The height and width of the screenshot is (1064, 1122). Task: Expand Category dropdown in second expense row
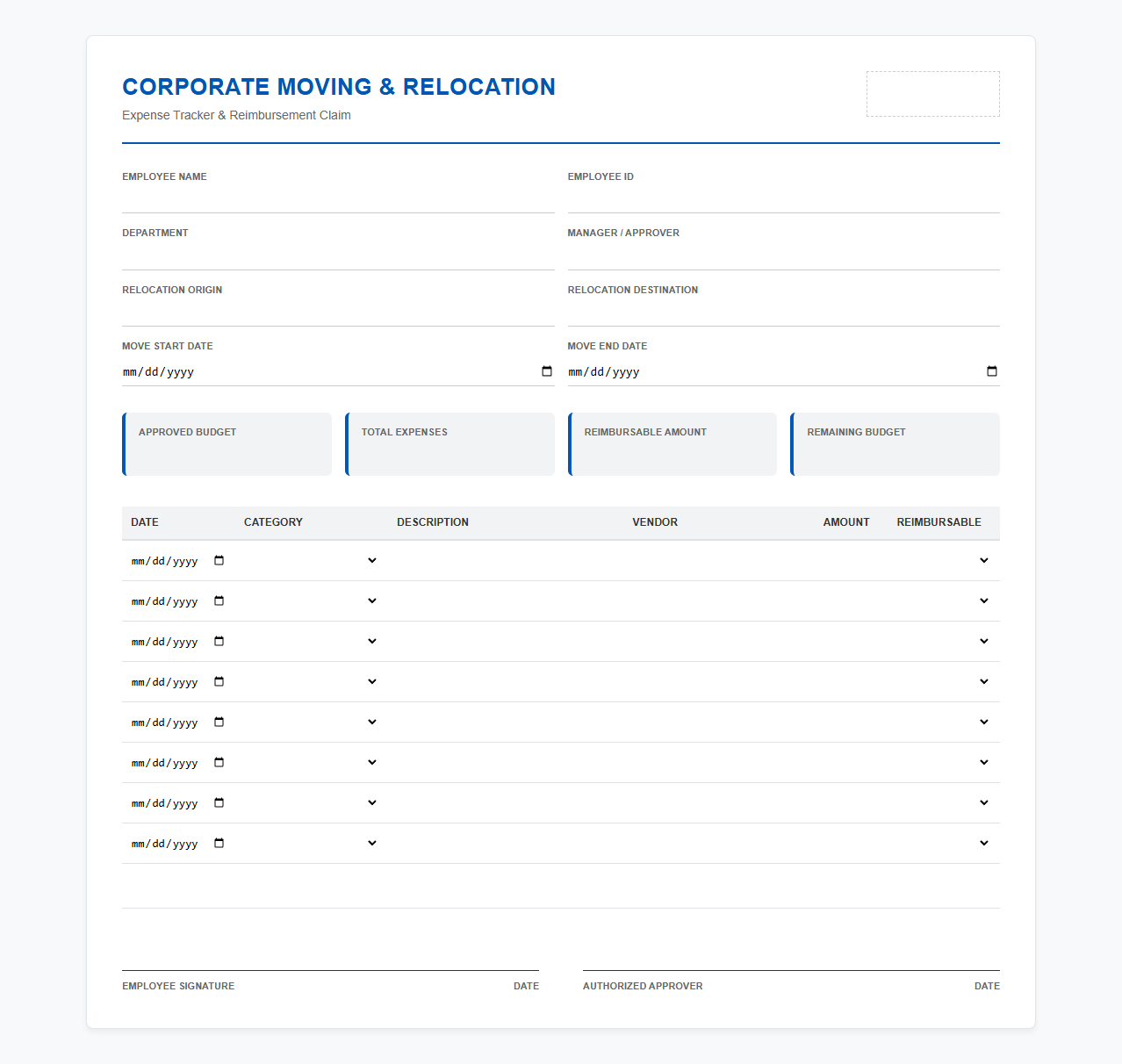(312, 600)
